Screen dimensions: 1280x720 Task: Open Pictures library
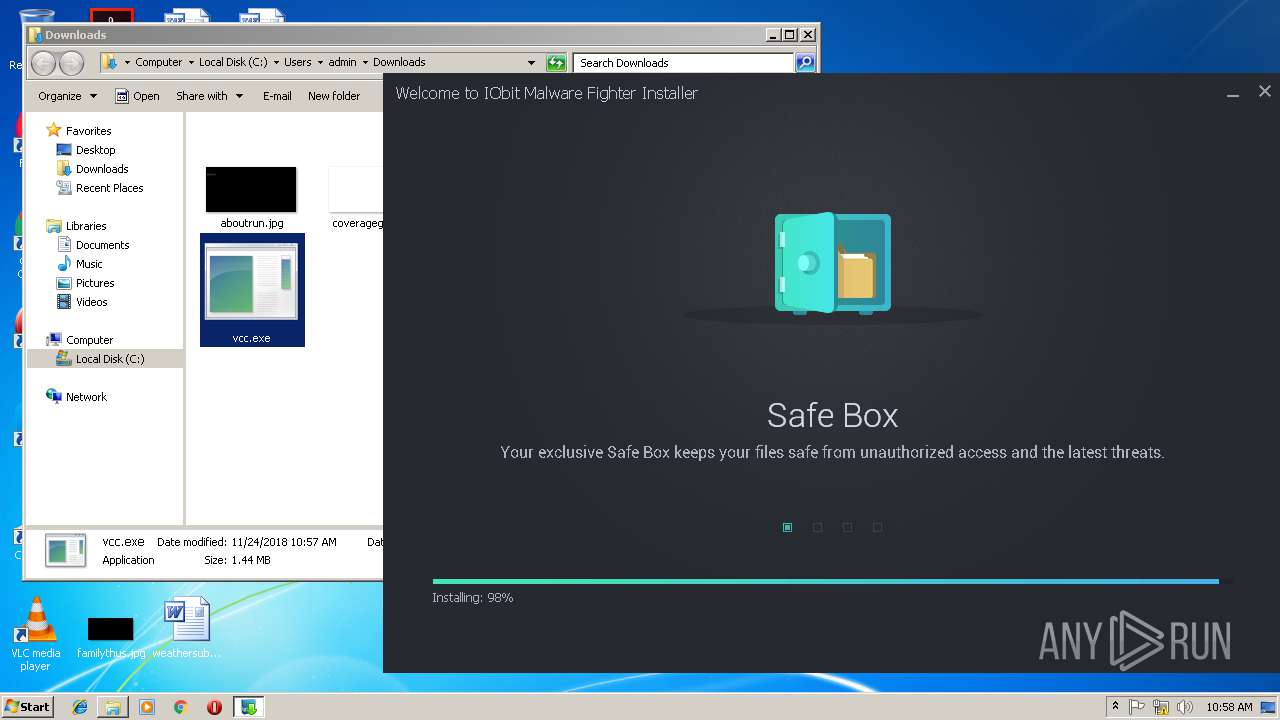(x=95, y=283)
